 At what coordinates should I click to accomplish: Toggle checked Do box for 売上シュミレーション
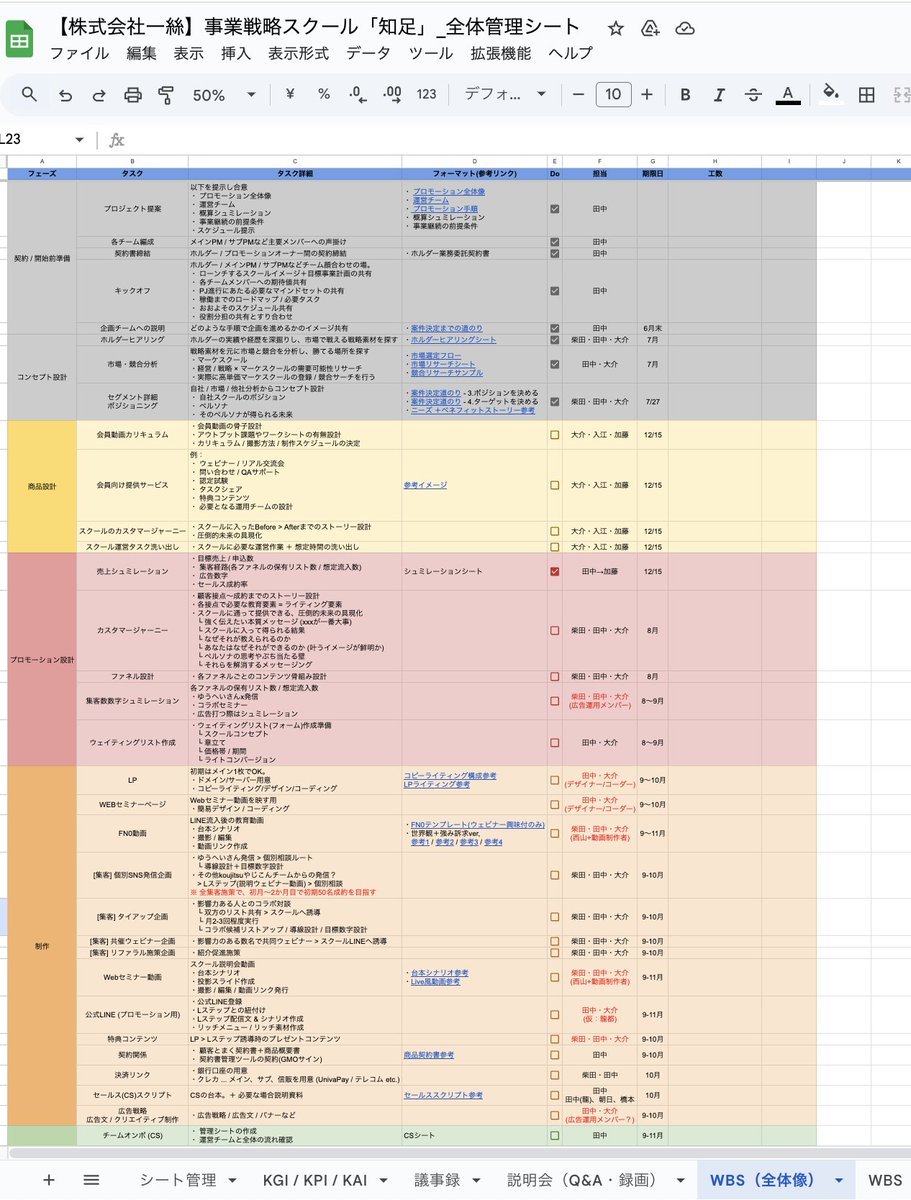[x=554, y=571]
